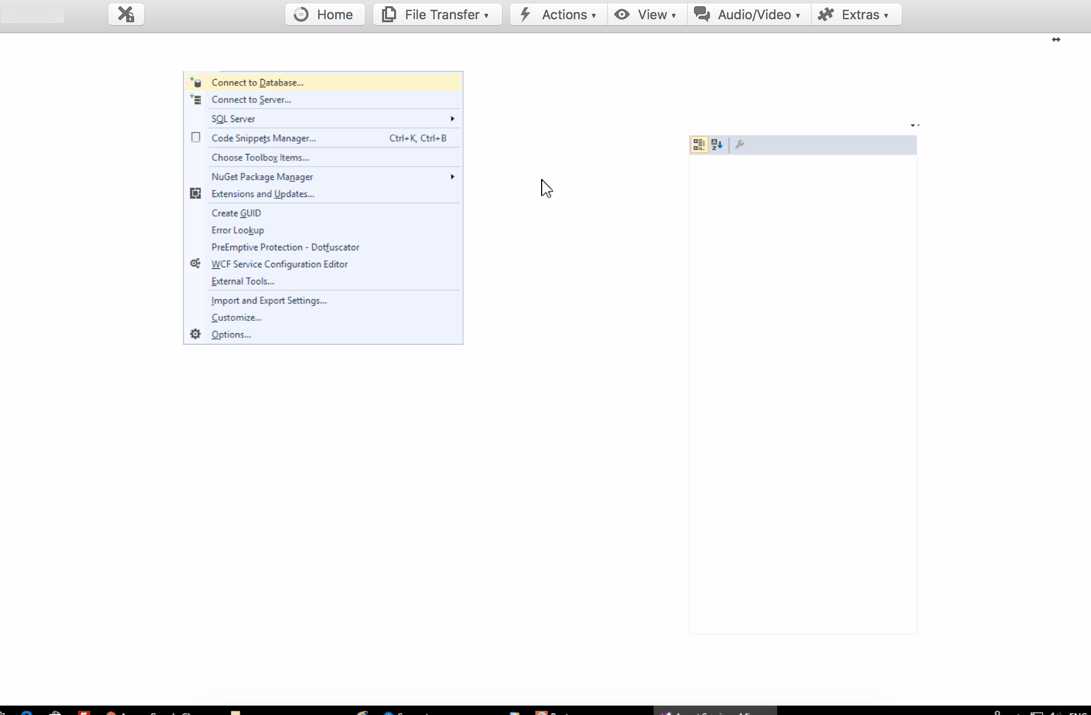Viewport: 1091px width, 715px height.
Task: Choose Import and Export Settings
Action: tap(269, 300)
